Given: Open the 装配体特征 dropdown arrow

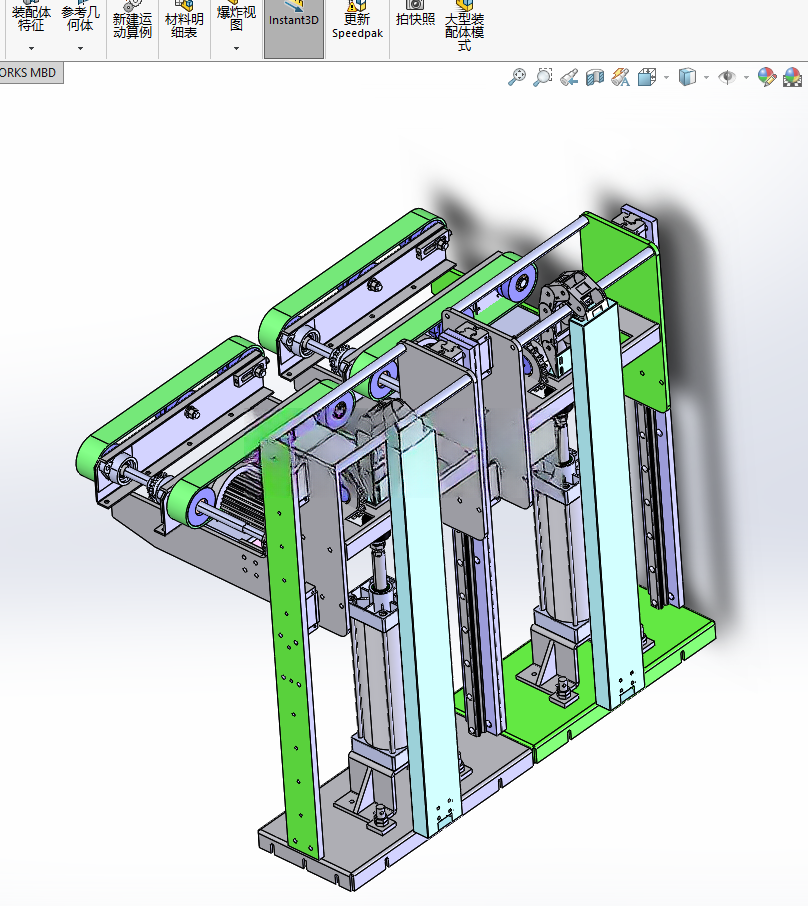Looking at the screenshot, I should coord(31,49).
